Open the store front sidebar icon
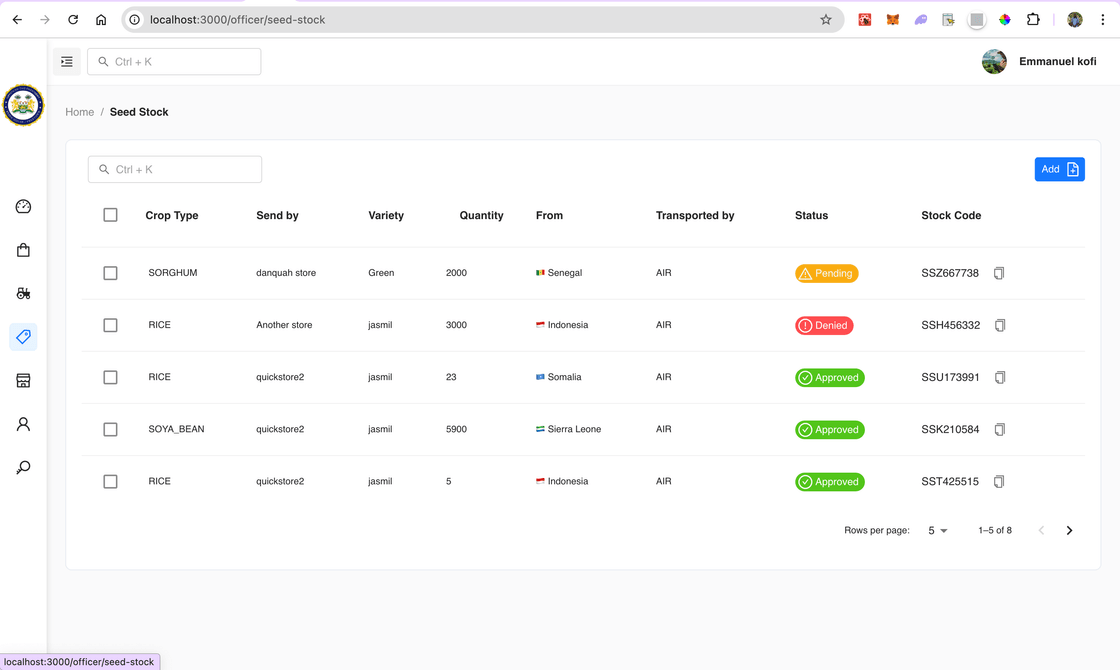The image size is (1120, 670). pos(23,381)
